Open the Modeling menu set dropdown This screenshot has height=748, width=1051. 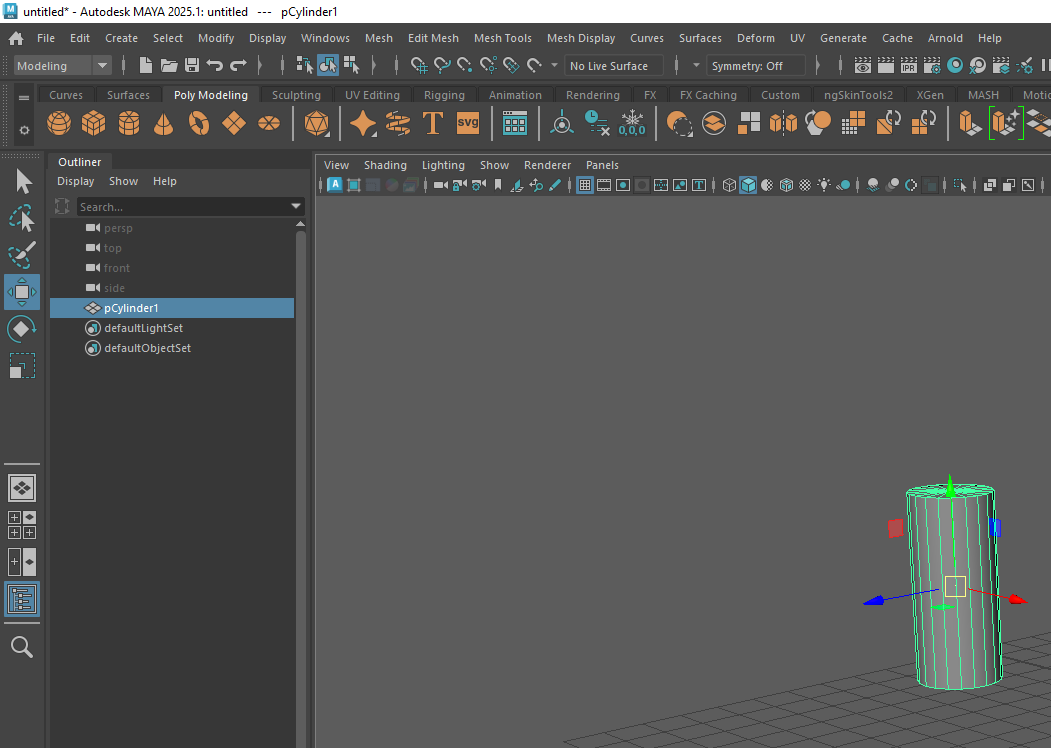[x=62, y=66]
